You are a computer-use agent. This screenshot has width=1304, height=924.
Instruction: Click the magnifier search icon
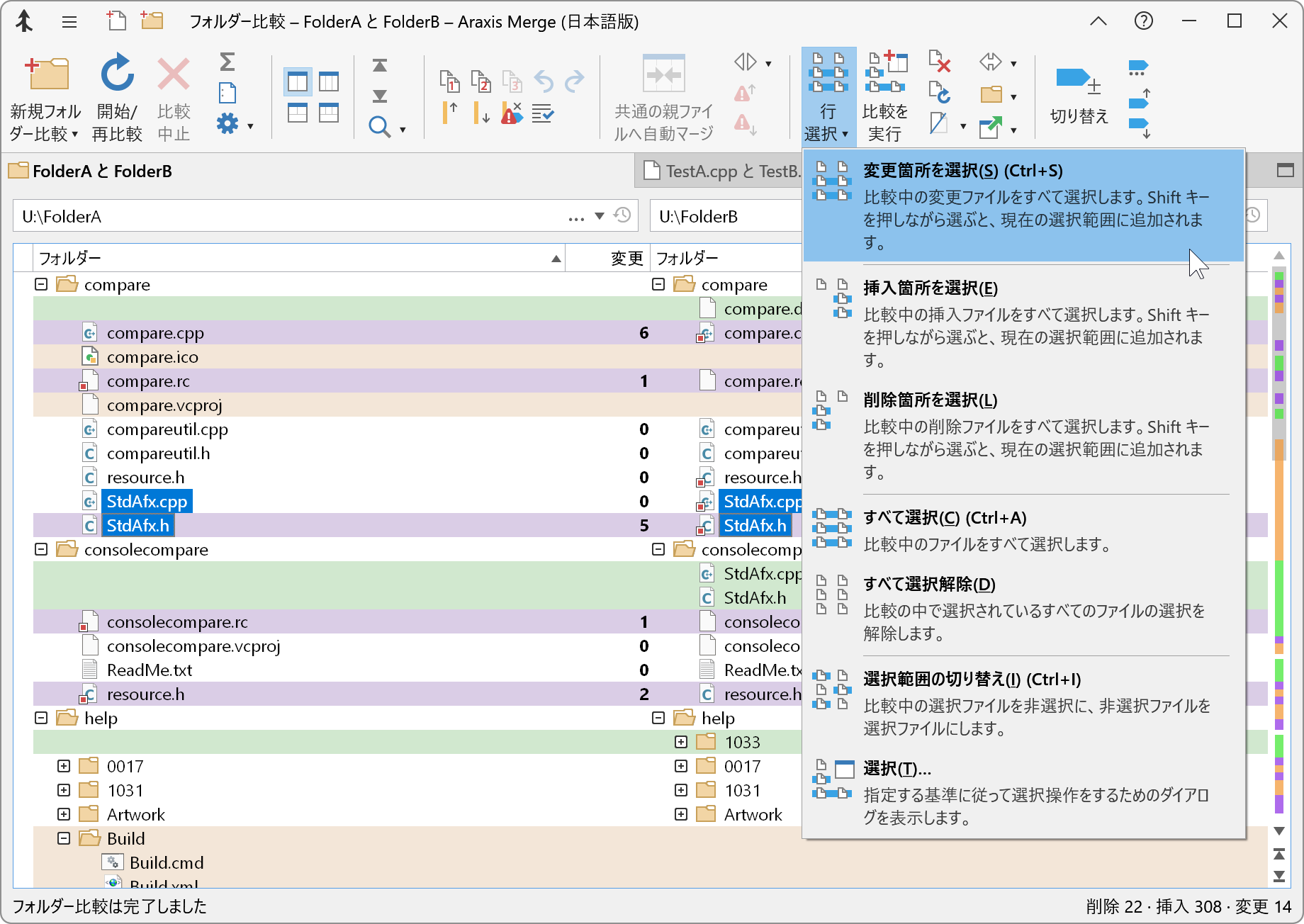pyautogui.click(x=380, y=128)
